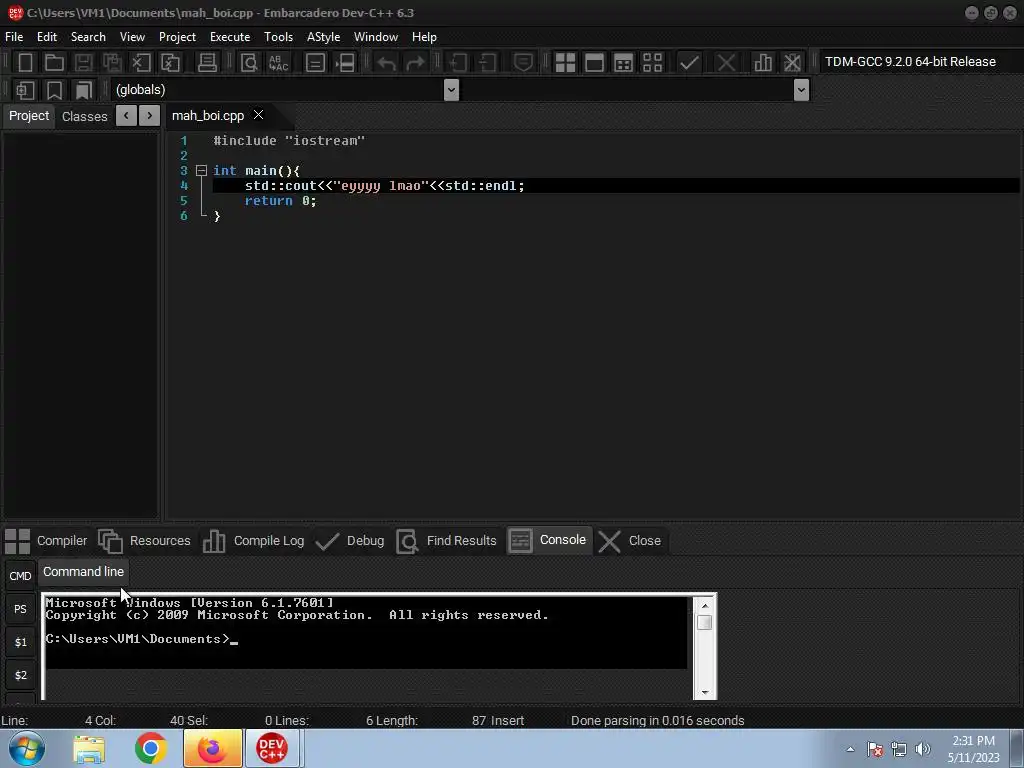Switch to the Resources bottom tab
This screenshot has height=768, width=1024.
tap(144, 541)
